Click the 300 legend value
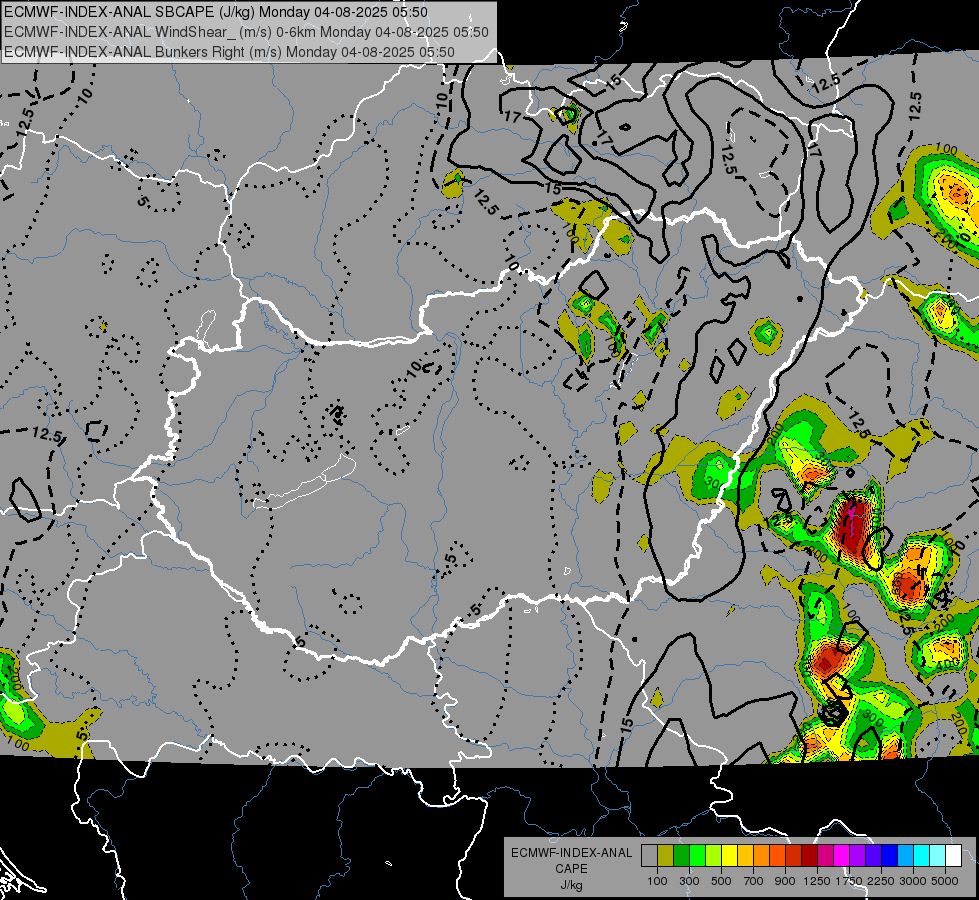Image resolution: width=979 pixels, height=900 pixels. pos(689,881)
